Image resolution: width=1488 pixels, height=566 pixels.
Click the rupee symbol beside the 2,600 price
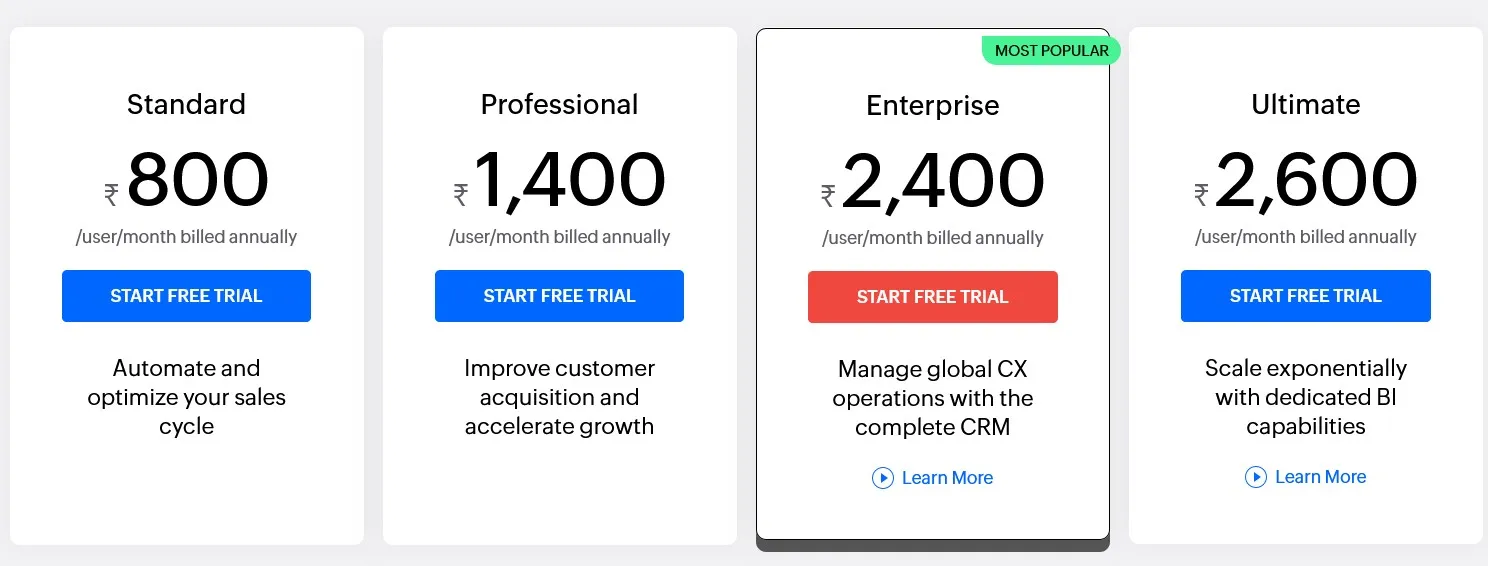click(1201, 195)
